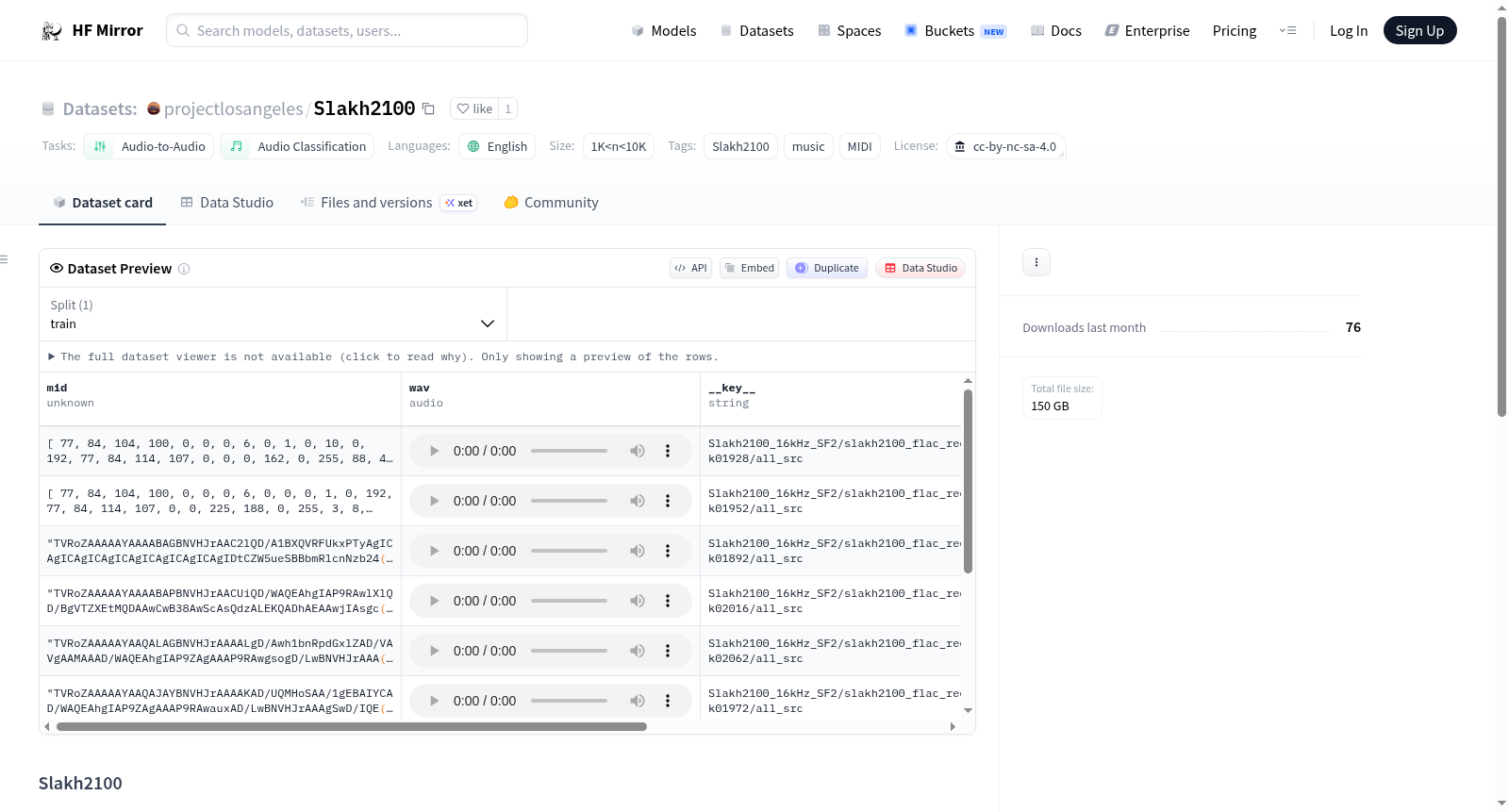Open Buckets in the top navigation
Viewport: 1509px width, 812px height.
[x=955, y=31]
